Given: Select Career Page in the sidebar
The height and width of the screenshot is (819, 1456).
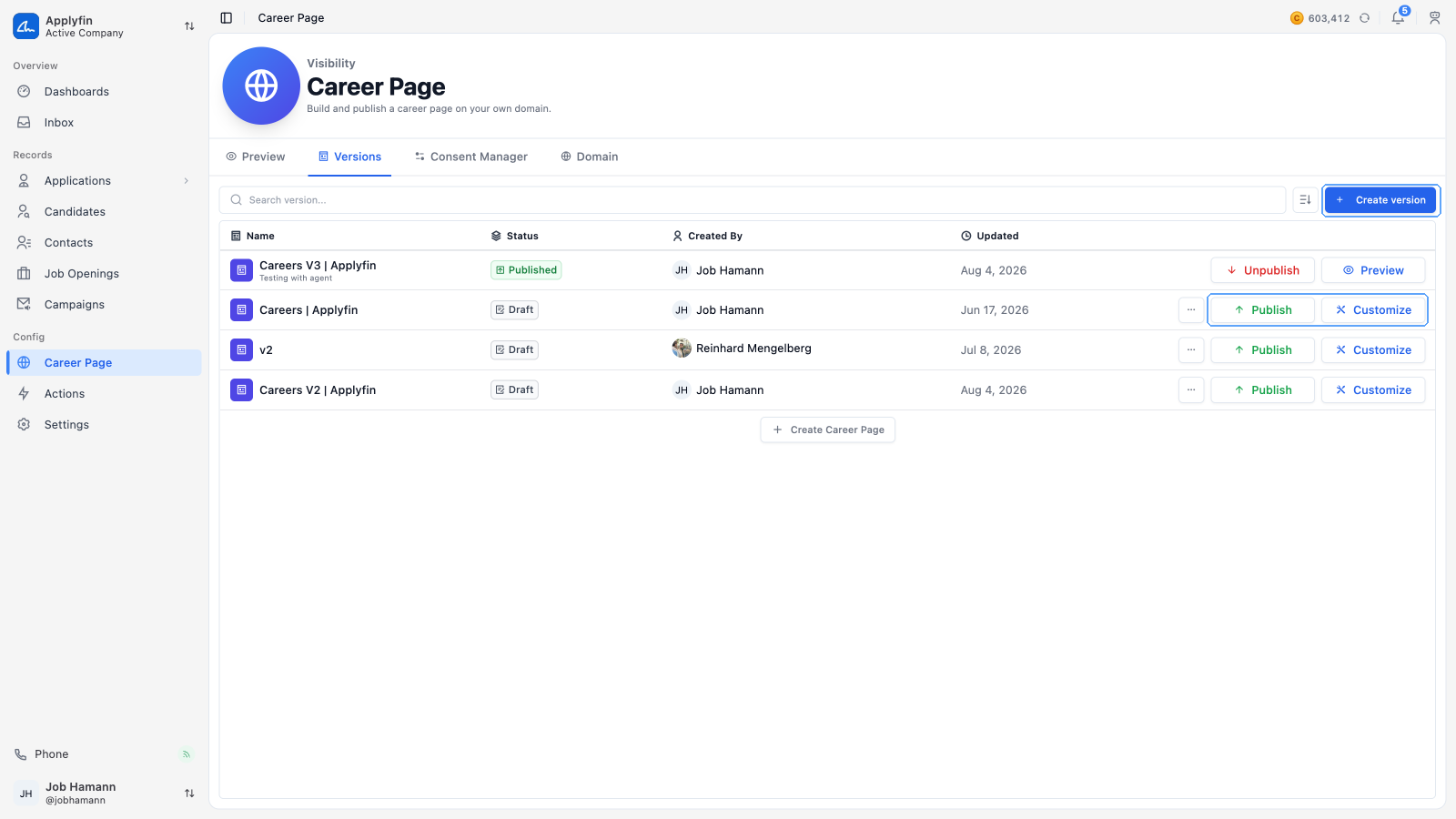Looking at the screenshot, I should click(104, 363).
